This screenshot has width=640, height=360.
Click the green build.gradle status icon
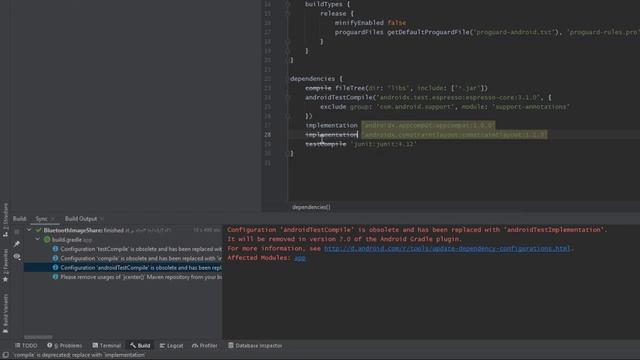click(x=47, y=240)
